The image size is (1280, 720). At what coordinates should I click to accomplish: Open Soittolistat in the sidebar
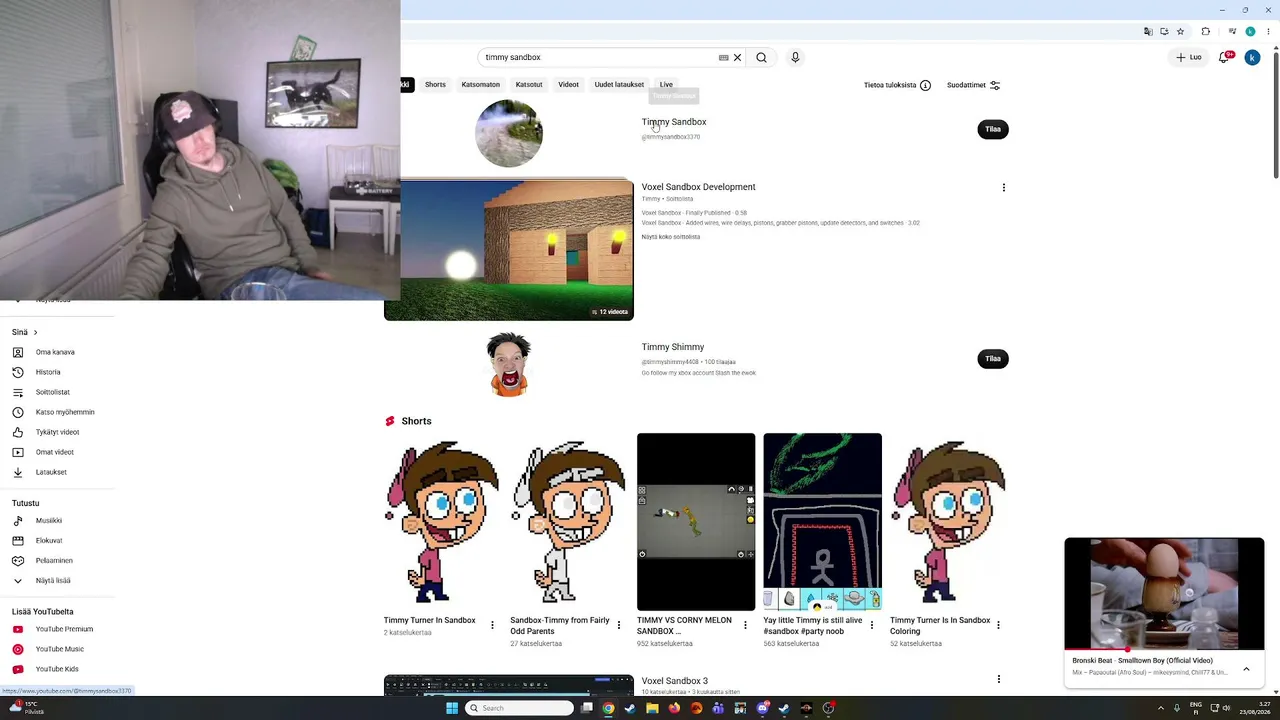(x=53, y=392)
